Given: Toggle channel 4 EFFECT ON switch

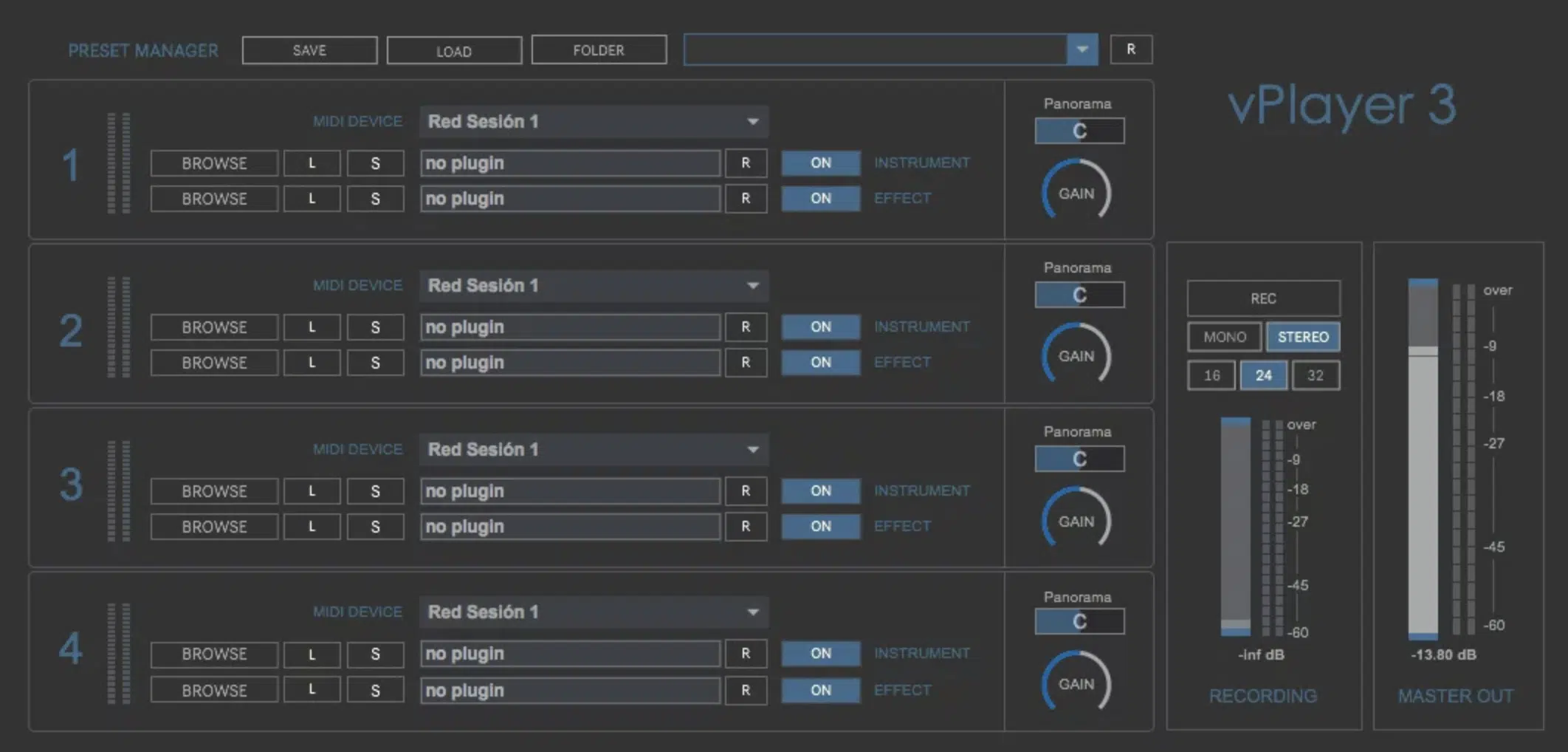Looking at the screenshot, I should pos(821,690).
